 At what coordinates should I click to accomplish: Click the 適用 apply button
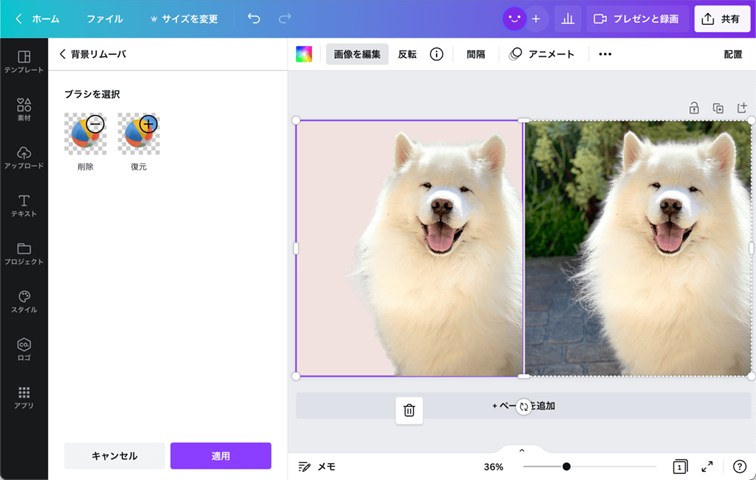(x=220, y=456)
